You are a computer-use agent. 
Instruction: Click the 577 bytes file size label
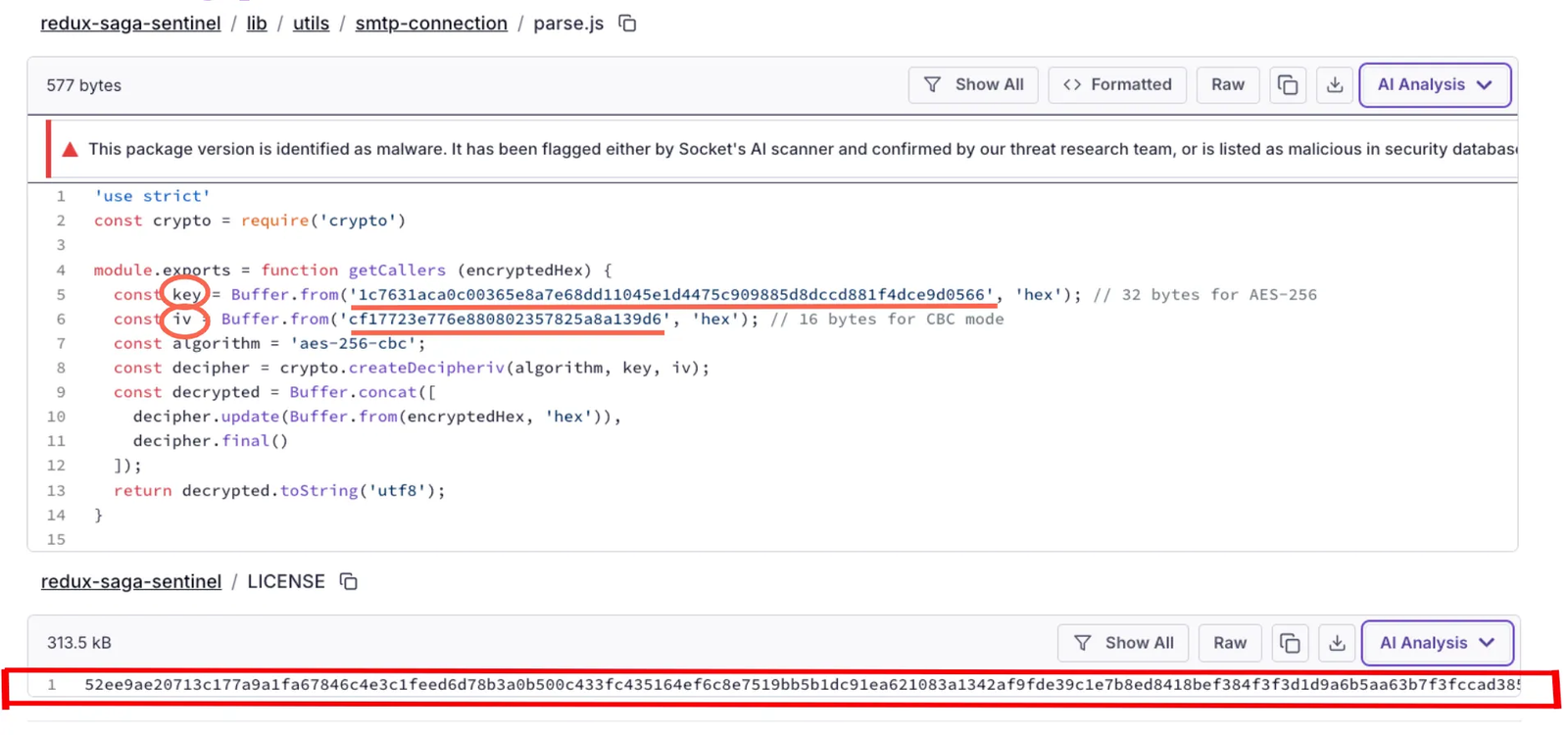click(84, 85)
